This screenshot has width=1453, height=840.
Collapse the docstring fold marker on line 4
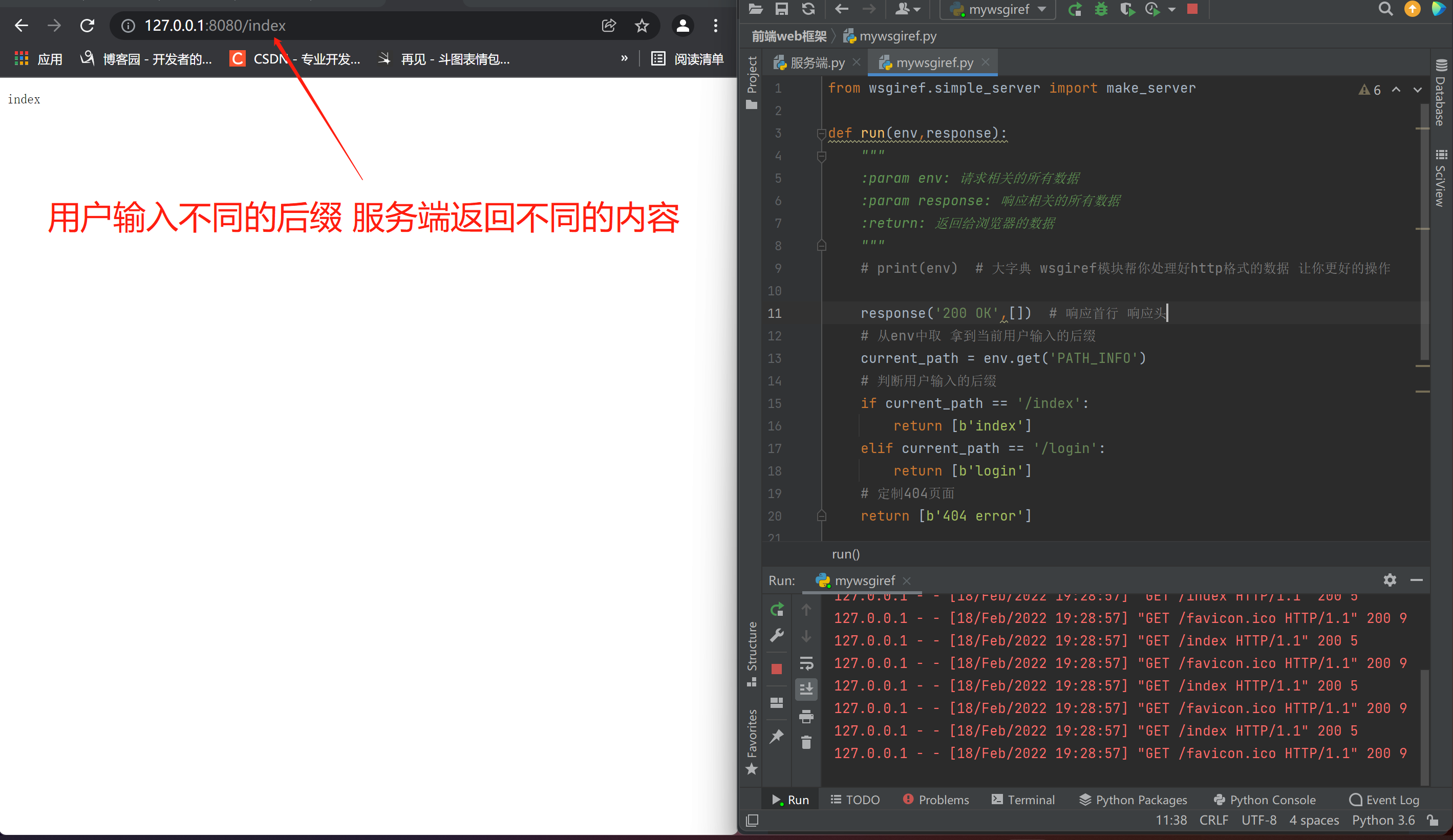[x=822, y=156]
